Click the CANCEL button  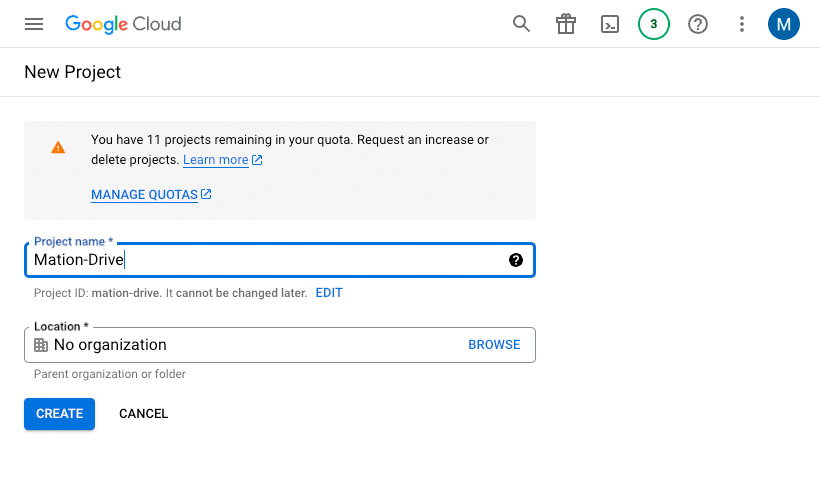click(x=144, y=414)
